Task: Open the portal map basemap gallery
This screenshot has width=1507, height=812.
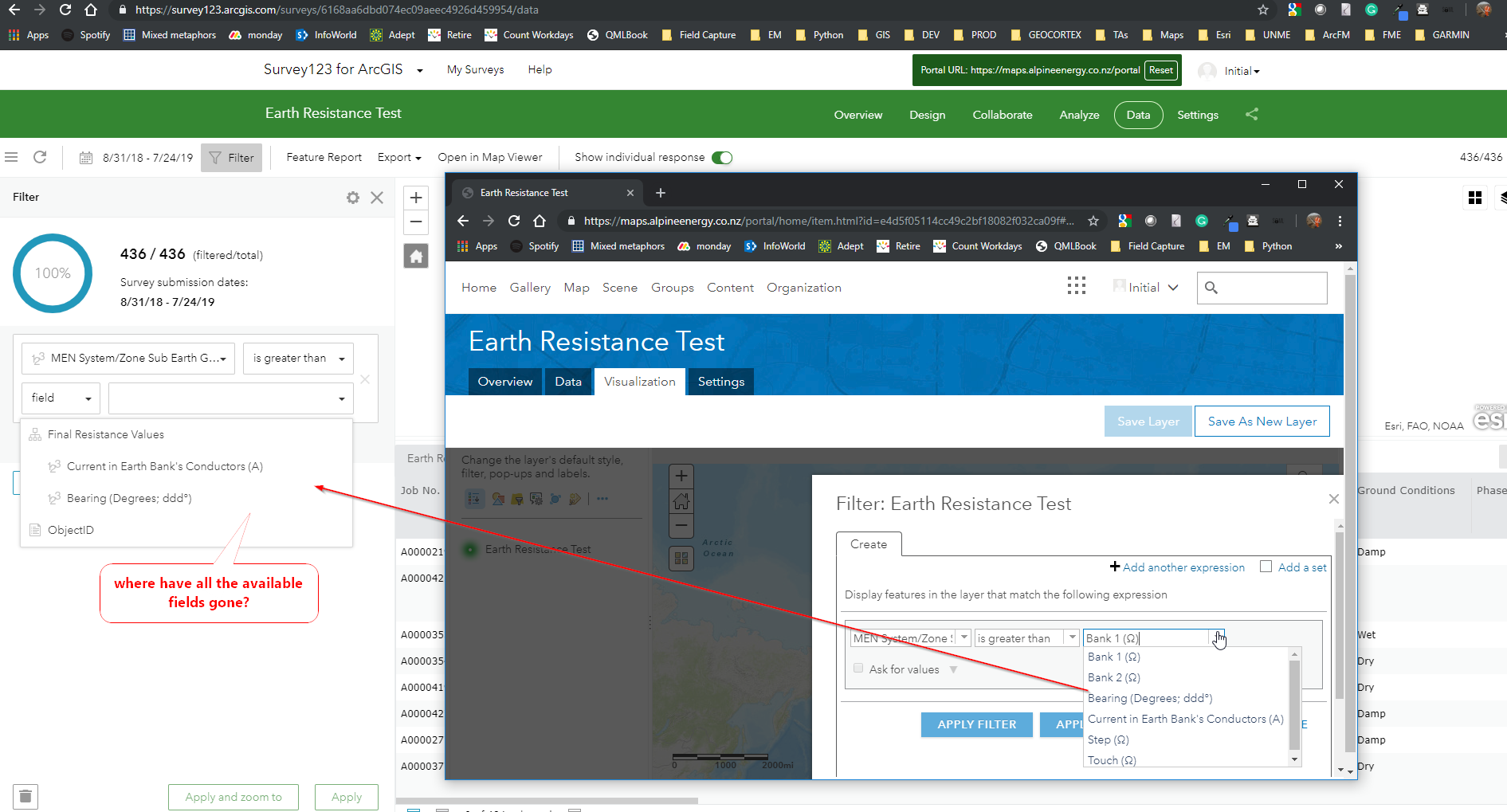Action: tap(681, 559)
